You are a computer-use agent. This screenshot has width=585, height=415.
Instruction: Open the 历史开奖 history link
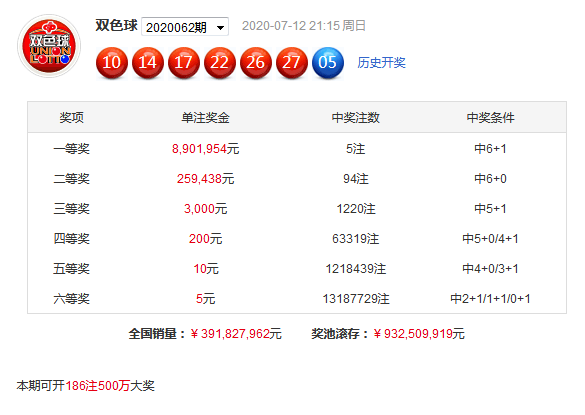[381, 62]
